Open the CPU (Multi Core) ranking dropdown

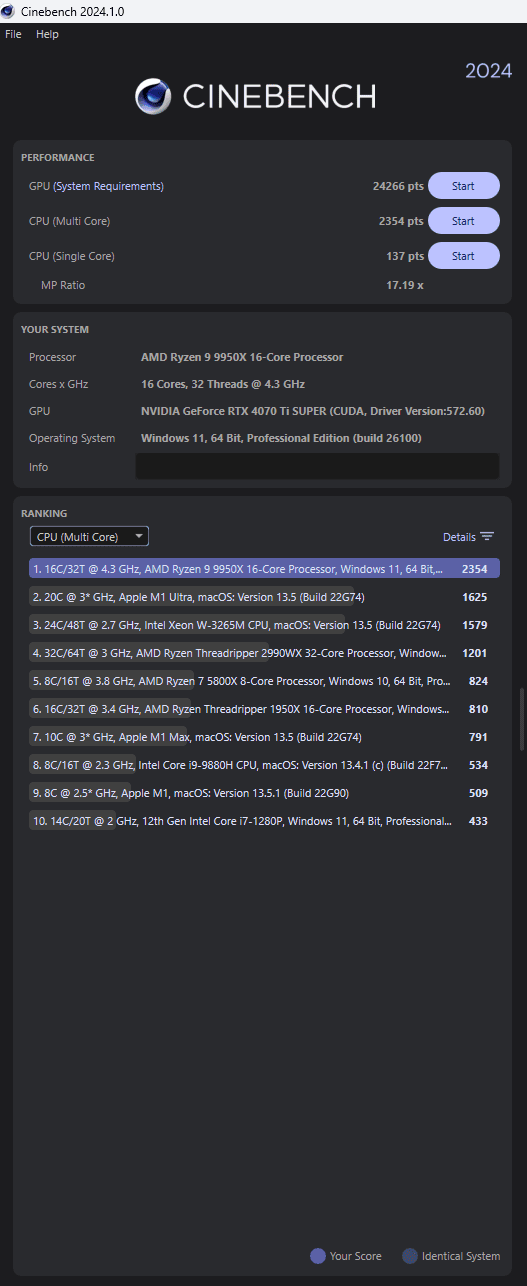point(89,537)
